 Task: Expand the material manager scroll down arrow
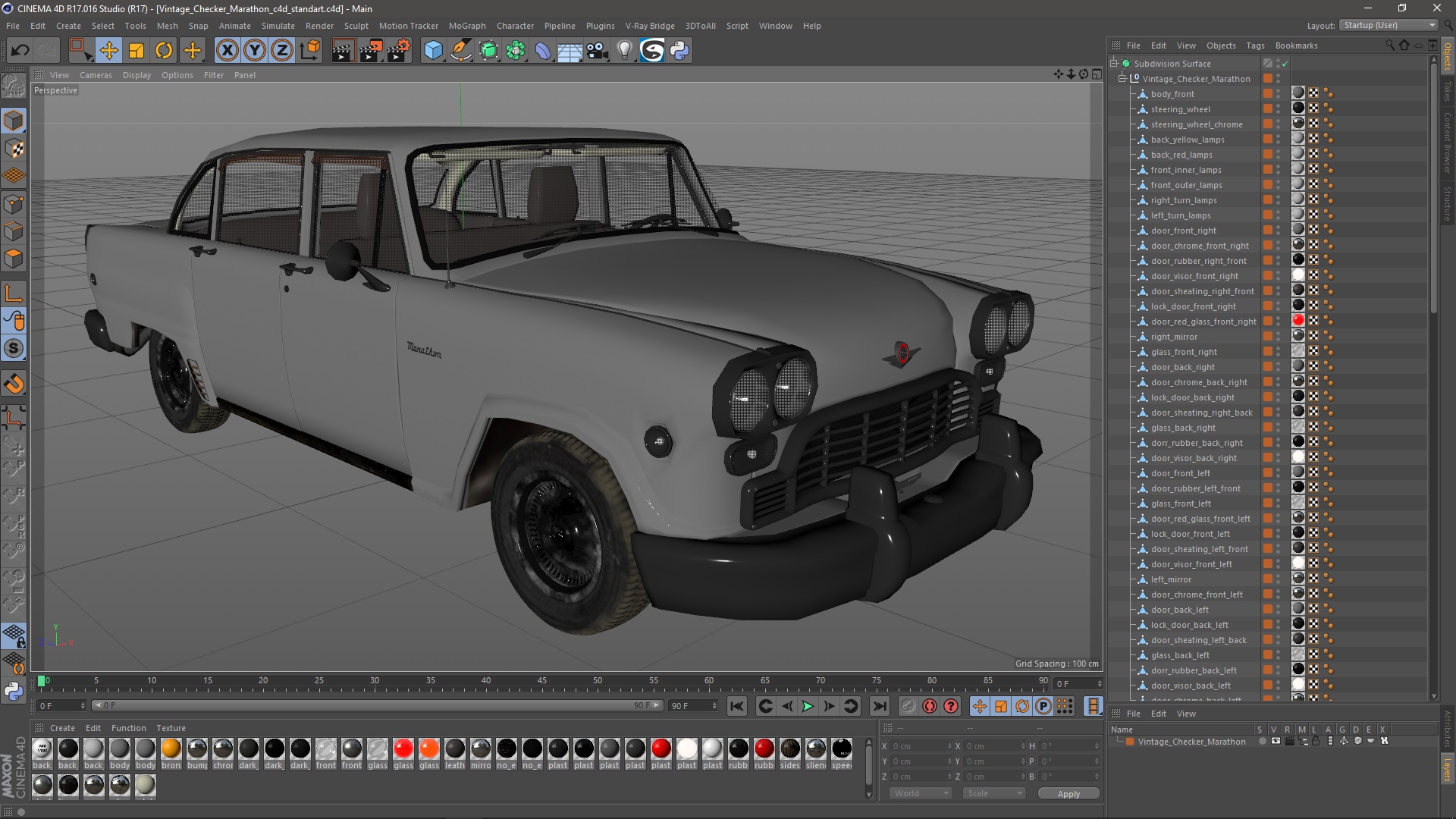(869, 794)
